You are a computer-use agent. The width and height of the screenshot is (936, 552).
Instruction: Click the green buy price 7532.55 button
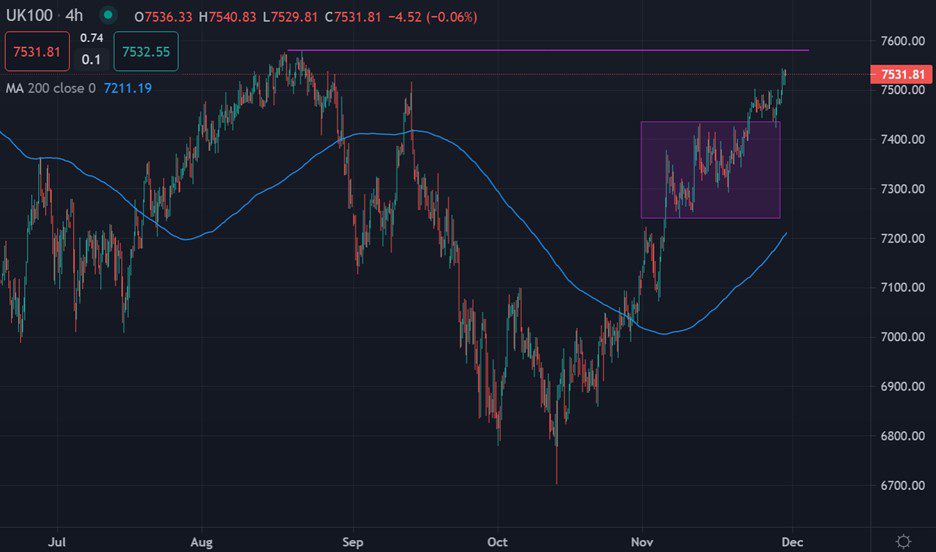[146, 51]
